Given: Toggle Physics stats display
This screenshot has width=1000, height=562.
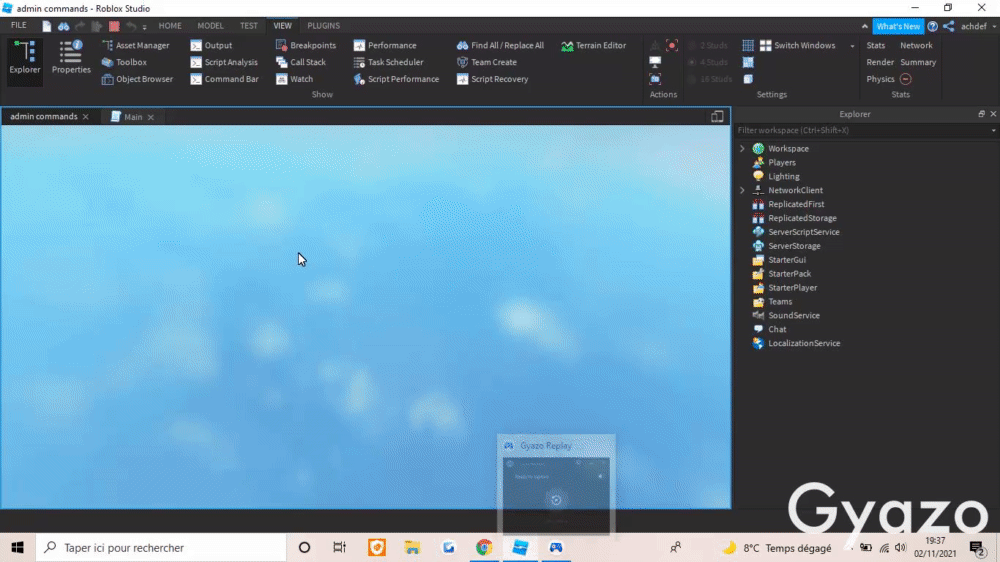Looking at the screenshot, I should coord(880,79).
